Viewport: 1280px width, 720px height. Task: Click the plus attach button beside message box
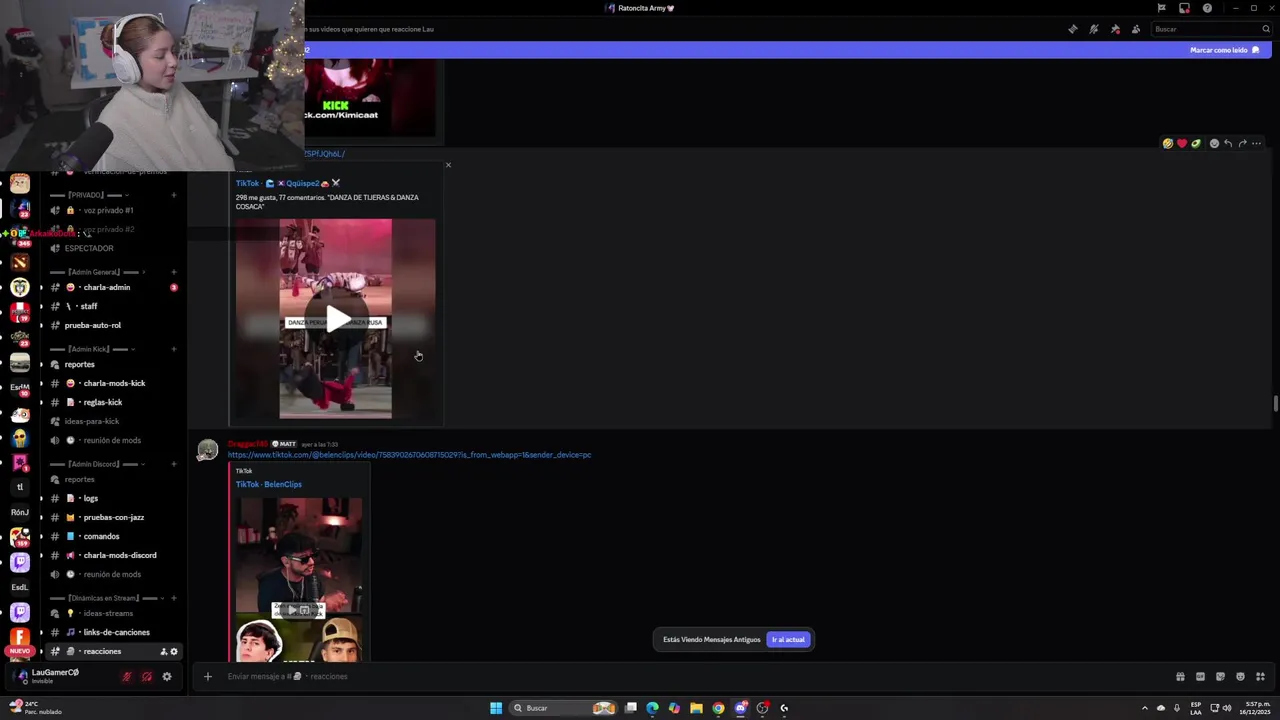tap(207, 677)
